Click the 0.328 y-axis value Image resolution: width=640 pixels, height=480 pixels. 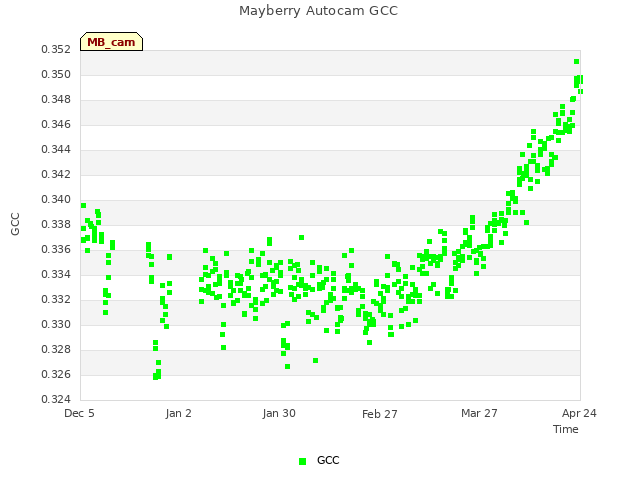coord(56,349)
